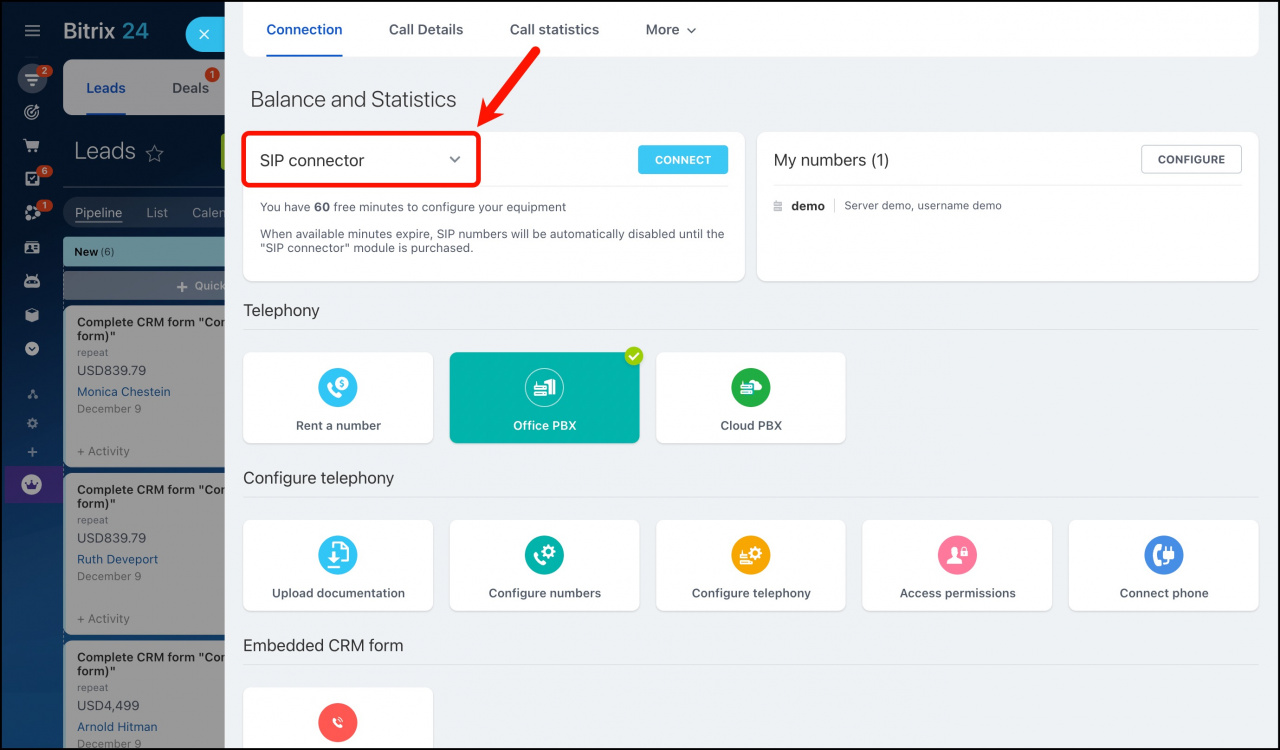Switch to the Call Details tab
Viewport: 1280px width, 750px height.
point(426,30)
